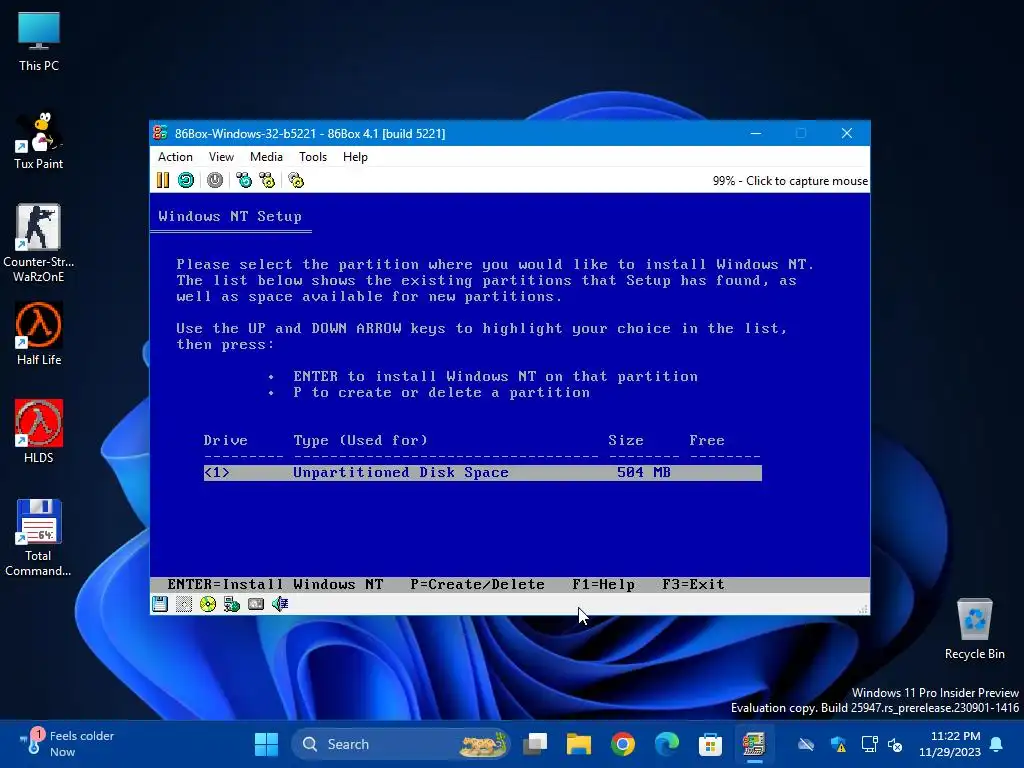This screenshot has height=768, width=1024.
Task: Click the dotted empty floppy drive status icon
Action: pyautogui.click(x=184, y=604)
